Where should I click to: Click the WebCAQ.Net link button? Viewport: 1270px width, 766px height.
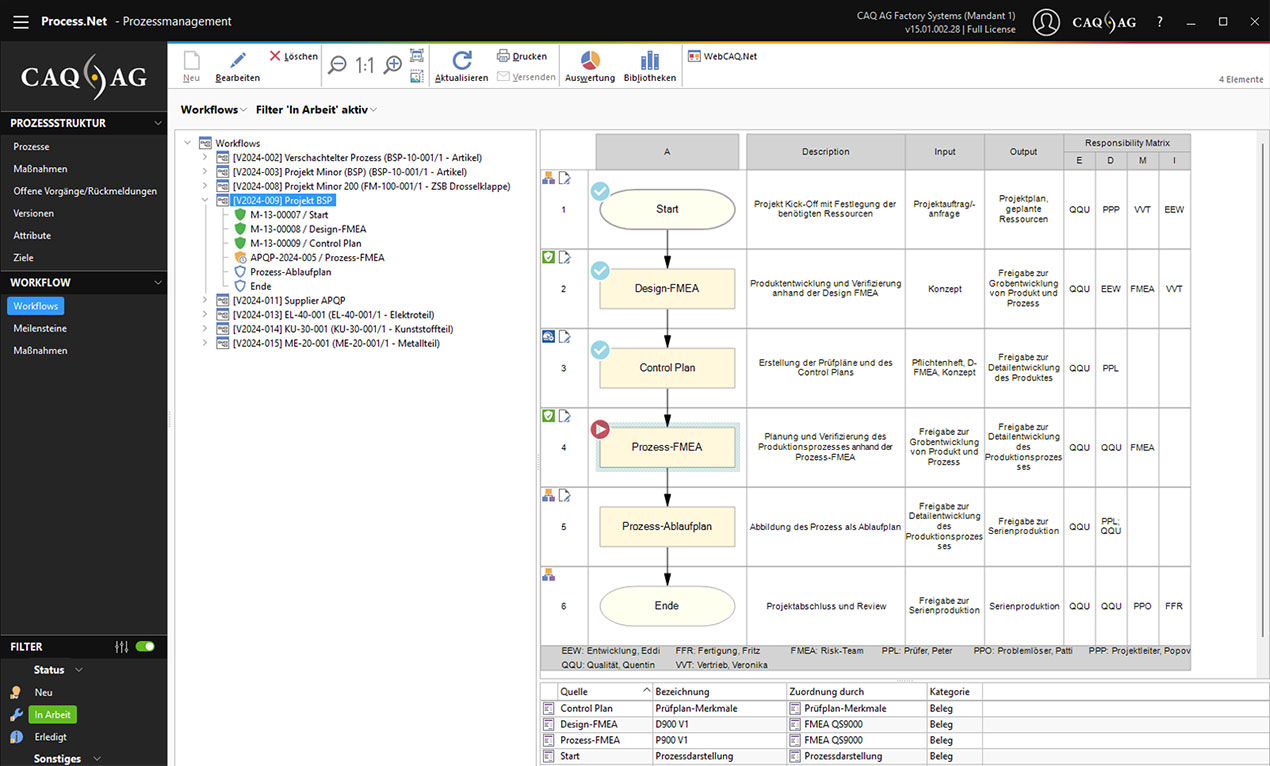[722, 57]
